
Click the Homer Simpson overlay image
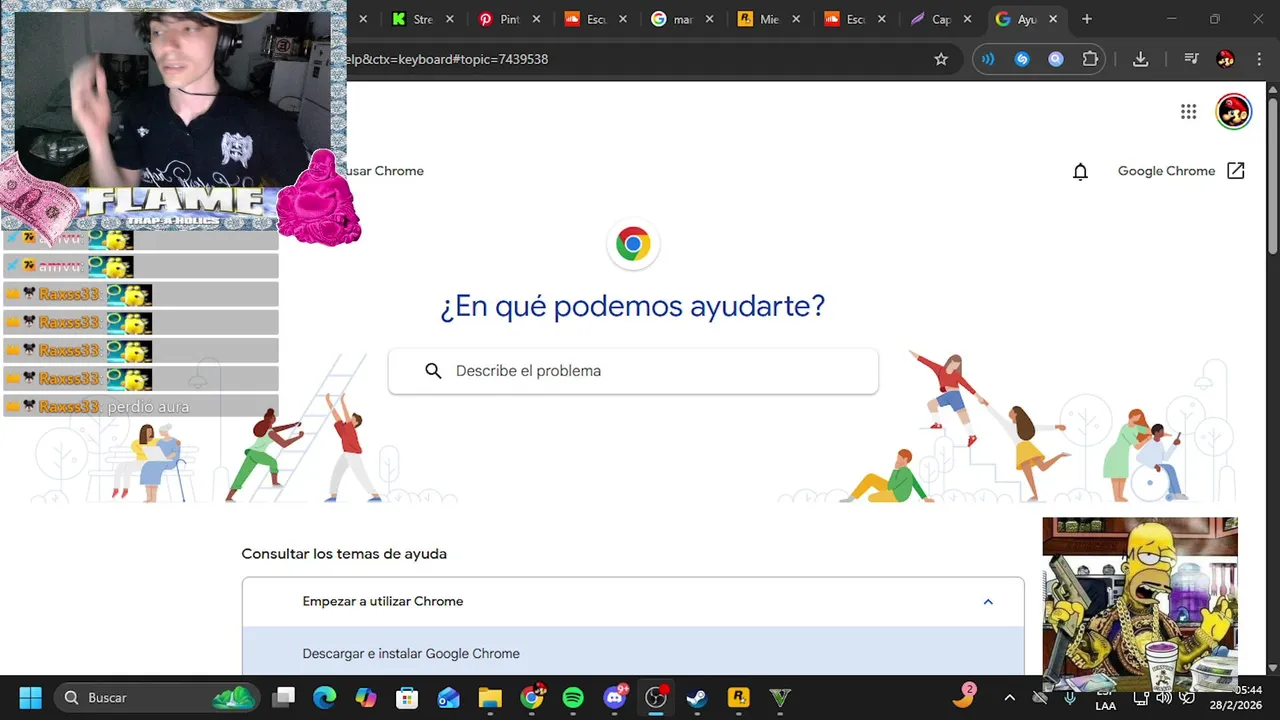click(1140, 605)
